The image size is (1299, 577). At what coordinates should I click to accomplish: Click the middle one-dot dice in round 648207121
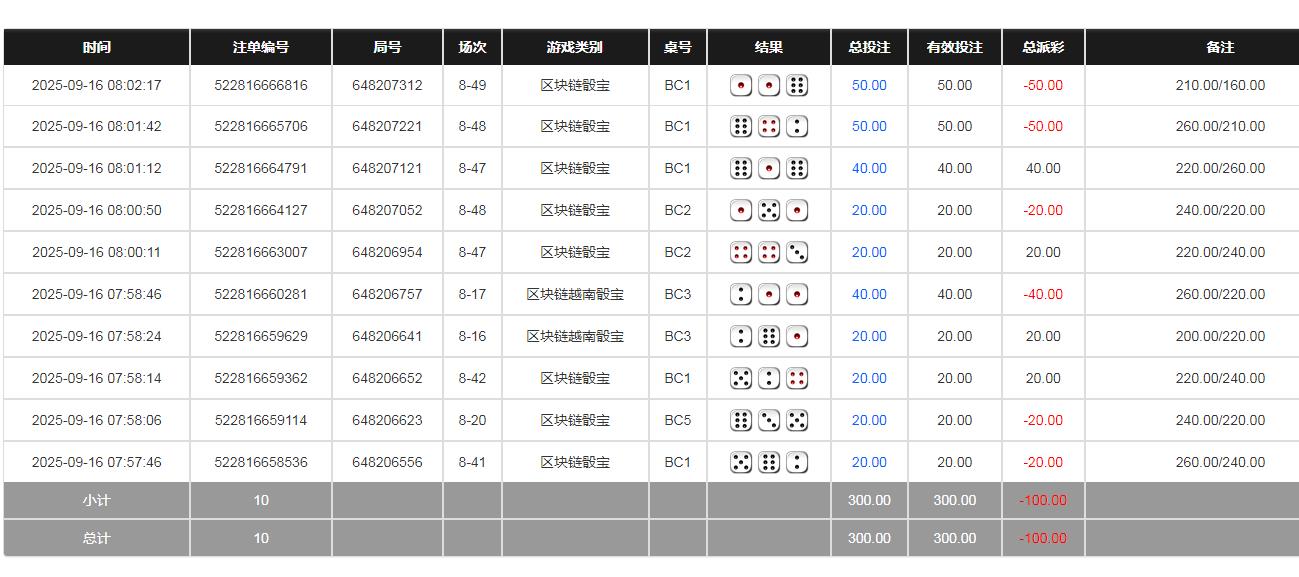point(768,168)
